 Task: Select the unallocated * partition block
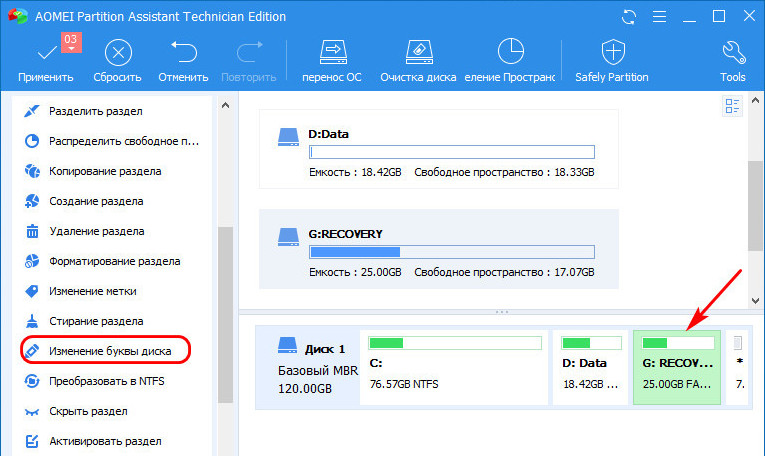tap(739, 367)
